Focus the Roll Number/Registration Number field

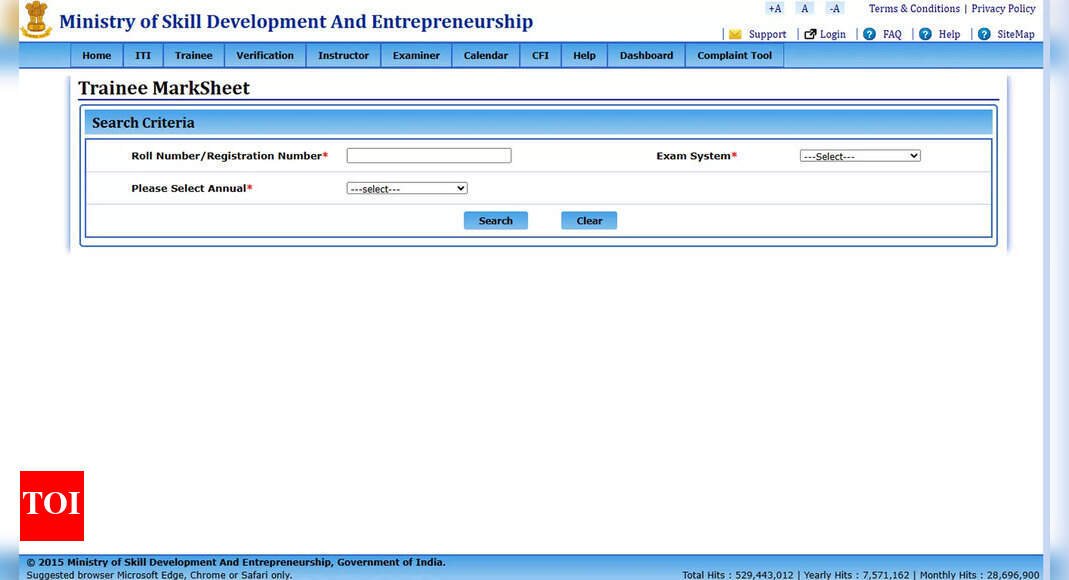(x=429, y=155)
